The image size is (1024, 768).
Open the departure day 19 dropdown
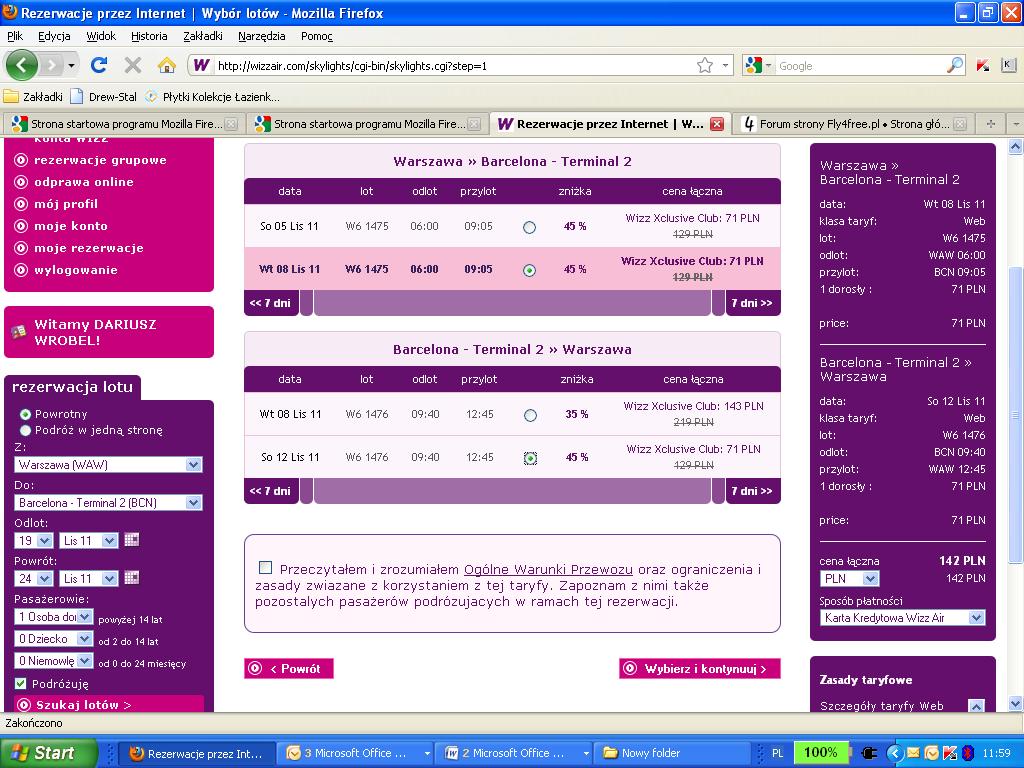tap(33, 540)
